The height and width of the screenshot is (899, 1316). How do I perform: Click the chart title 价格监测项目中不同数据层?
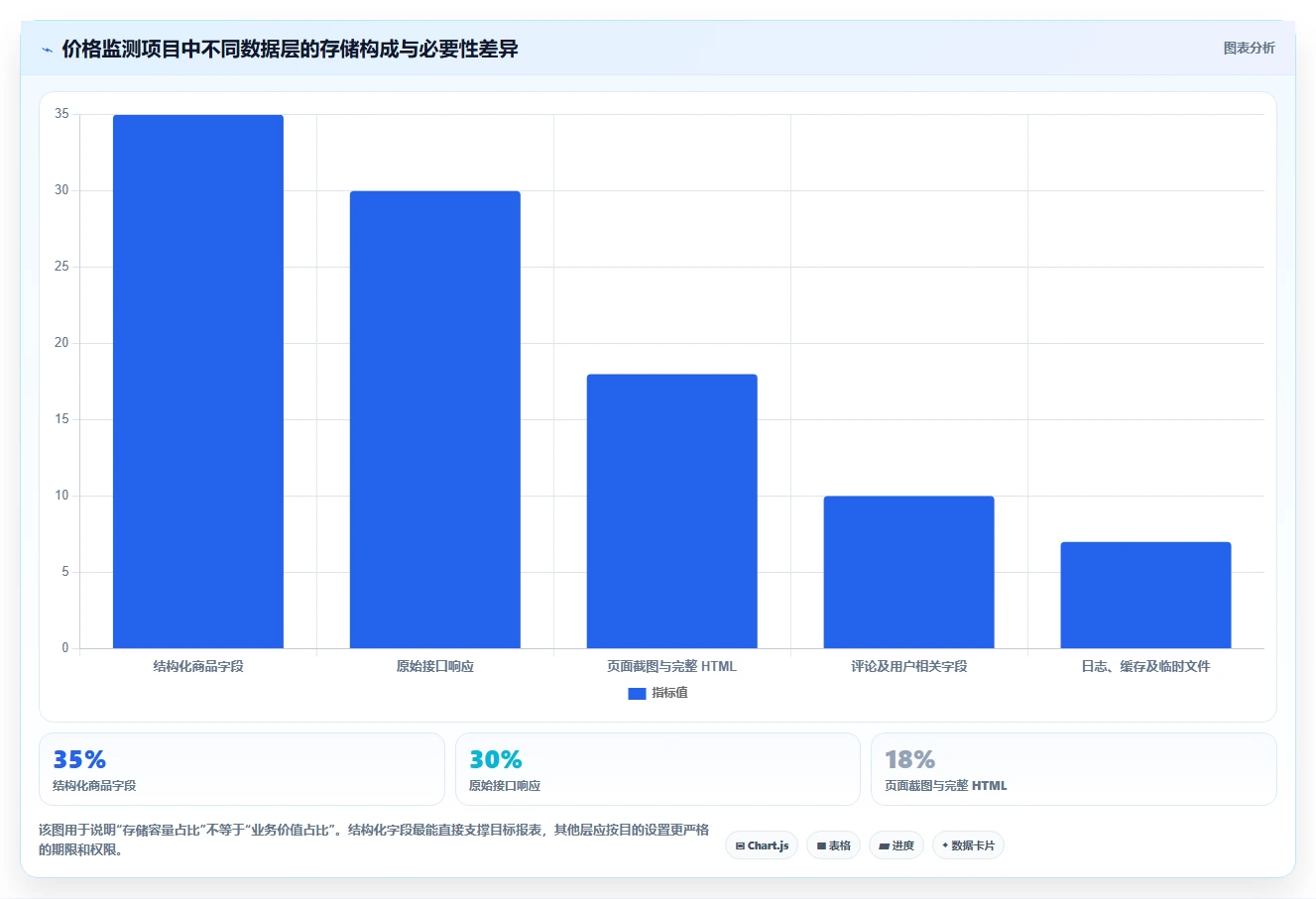coord(291,49)
